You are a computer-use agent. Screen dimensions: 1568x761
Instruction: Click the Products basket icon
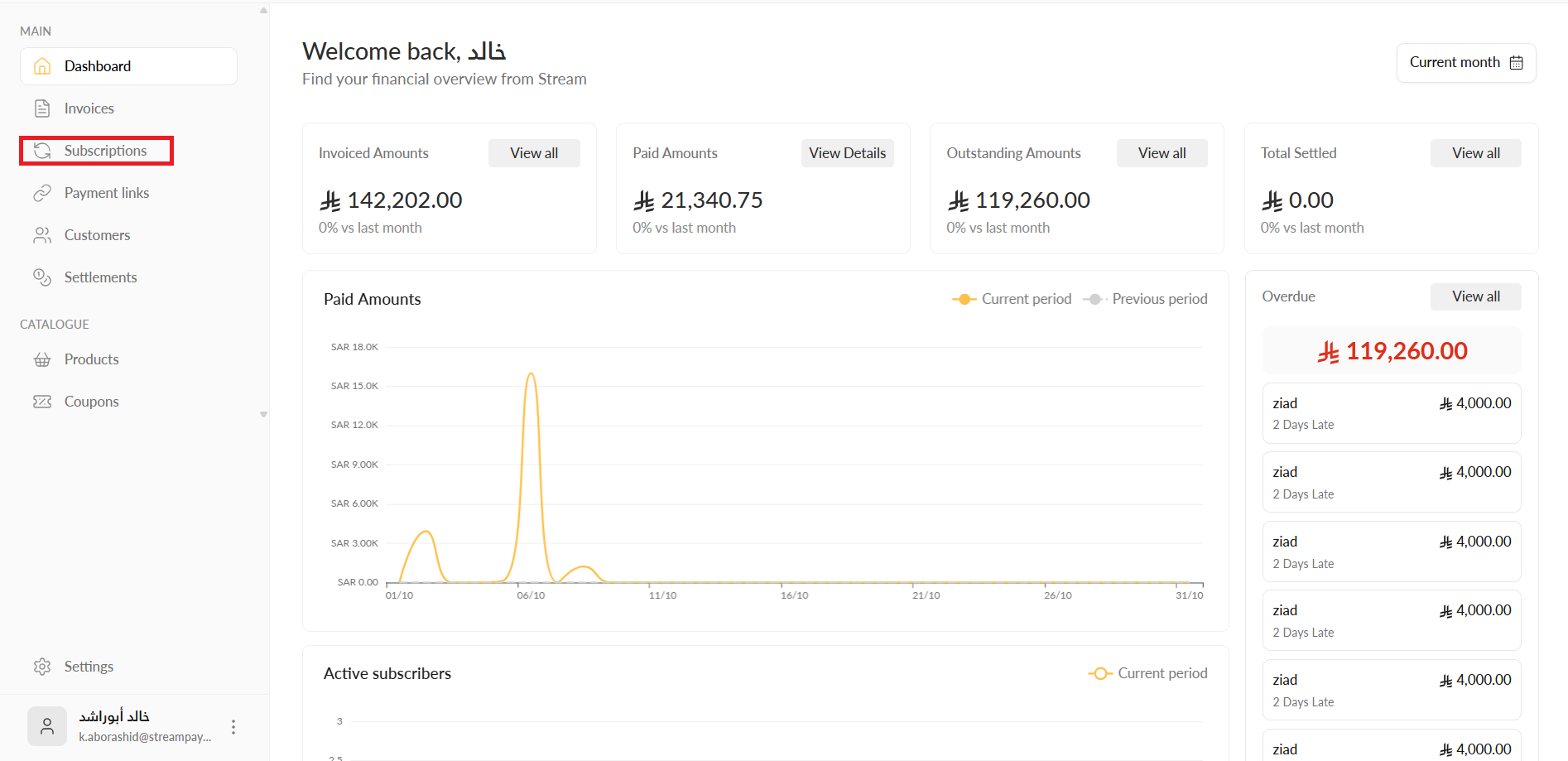[x=42, y=359]
